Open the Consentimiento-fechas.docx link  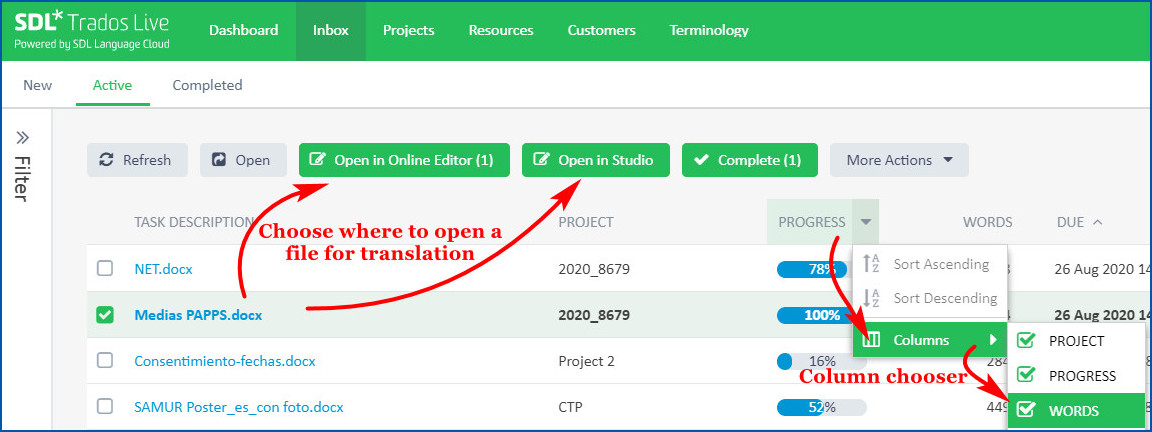click(225, 361)
